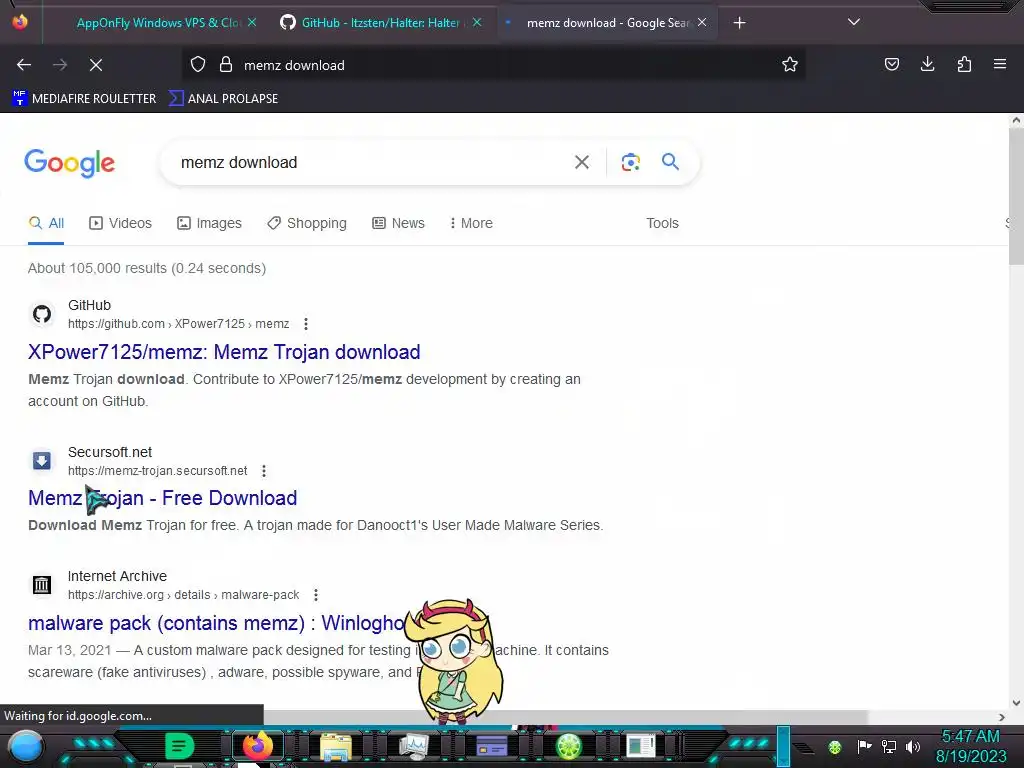The height and width of the screenshot is (768, 1024).
Task: Open the Firefox hamburger application menu
Action: [x=1000, y=64]
